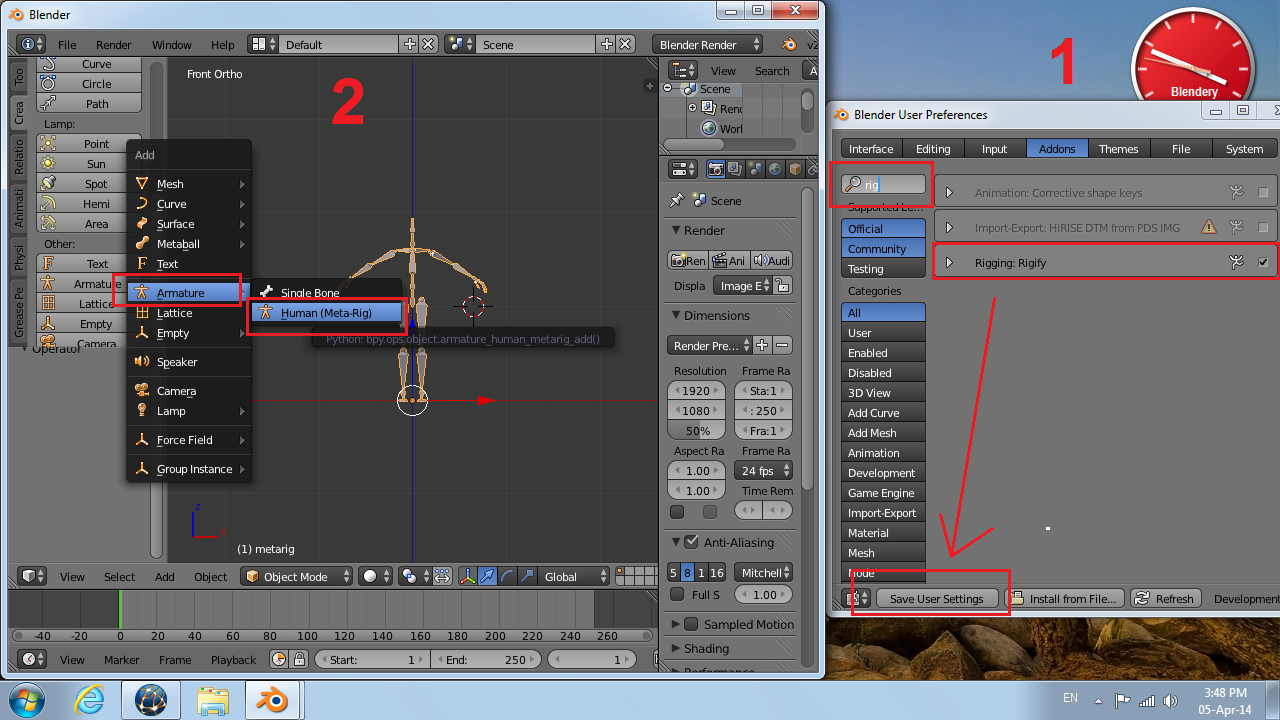Screen dimensions: 1280x720
Task: Lock display interface icon next to Image Editor
Action: point(783,285)
